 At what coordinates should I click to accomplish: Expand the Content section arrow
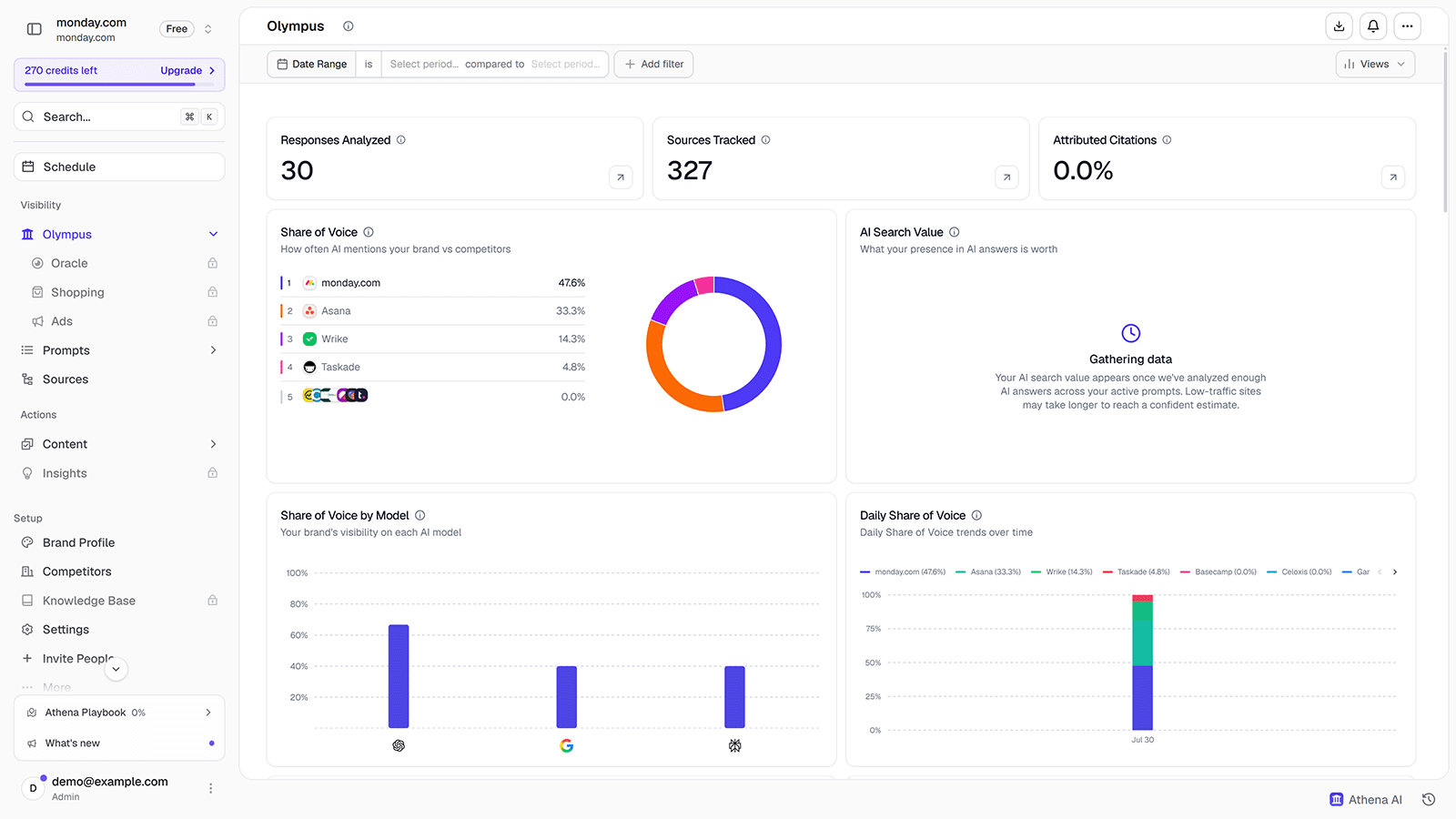[214, 444]
